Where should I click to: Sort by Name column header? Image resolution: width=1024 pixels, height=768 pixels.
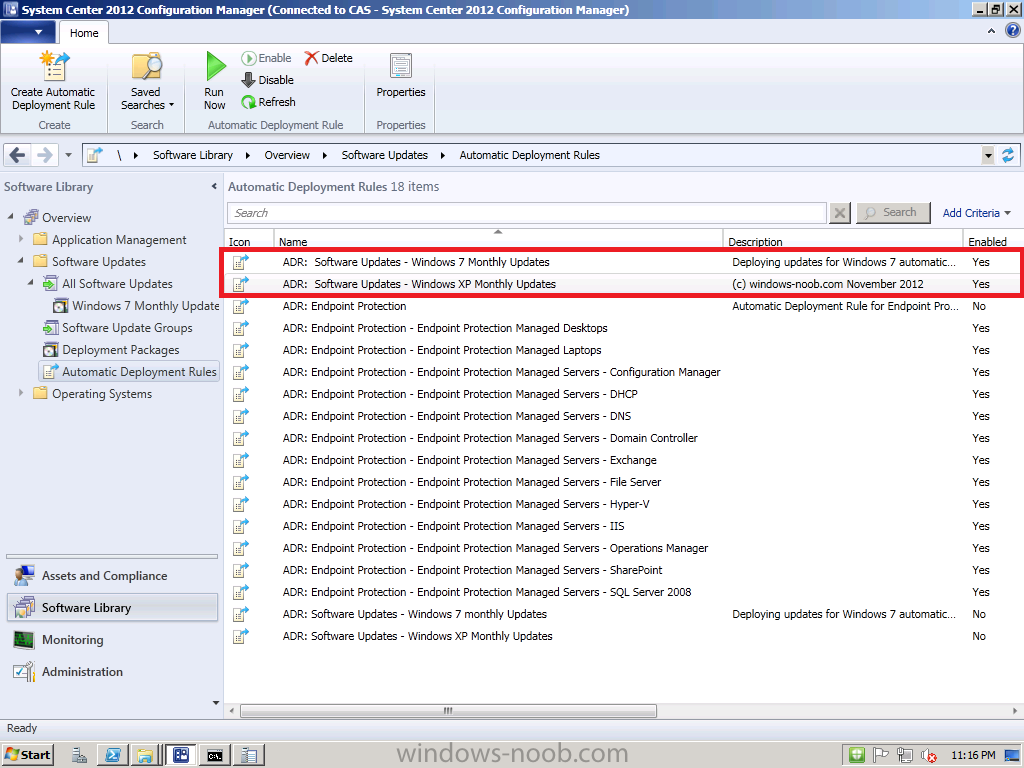pos(498,238)
